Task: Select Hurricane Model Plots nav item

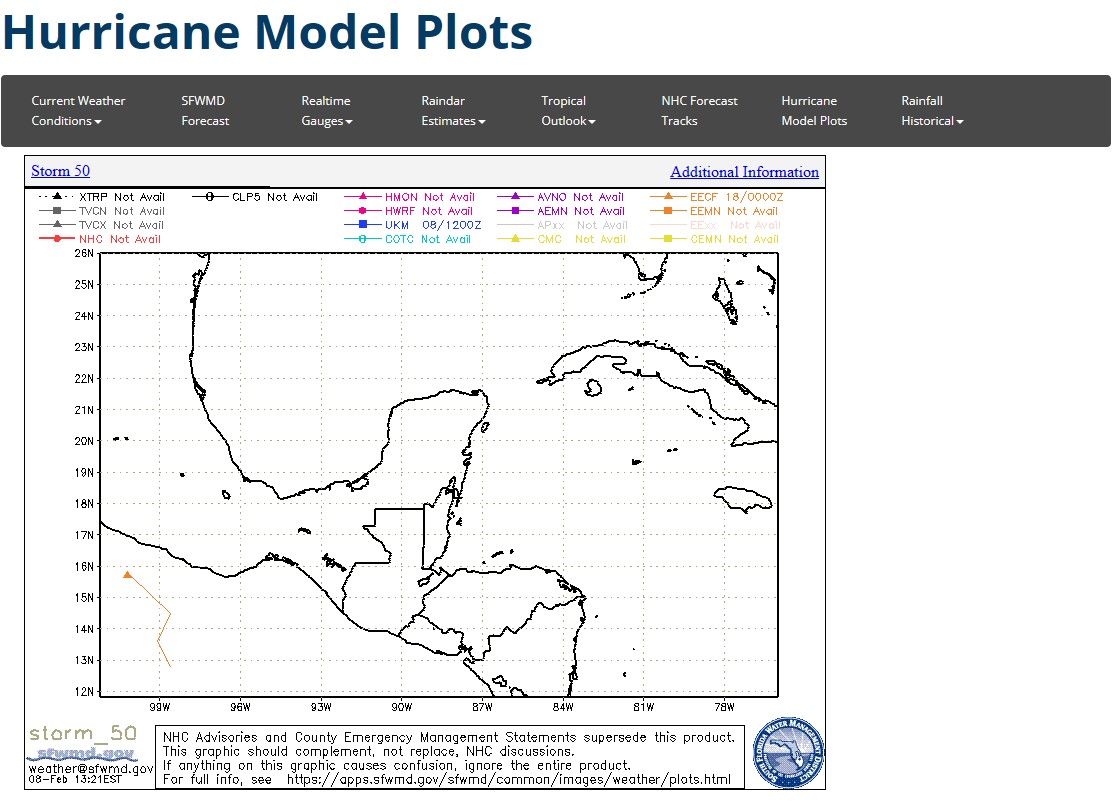Action: pyautogui.click(x=814, y=111)
